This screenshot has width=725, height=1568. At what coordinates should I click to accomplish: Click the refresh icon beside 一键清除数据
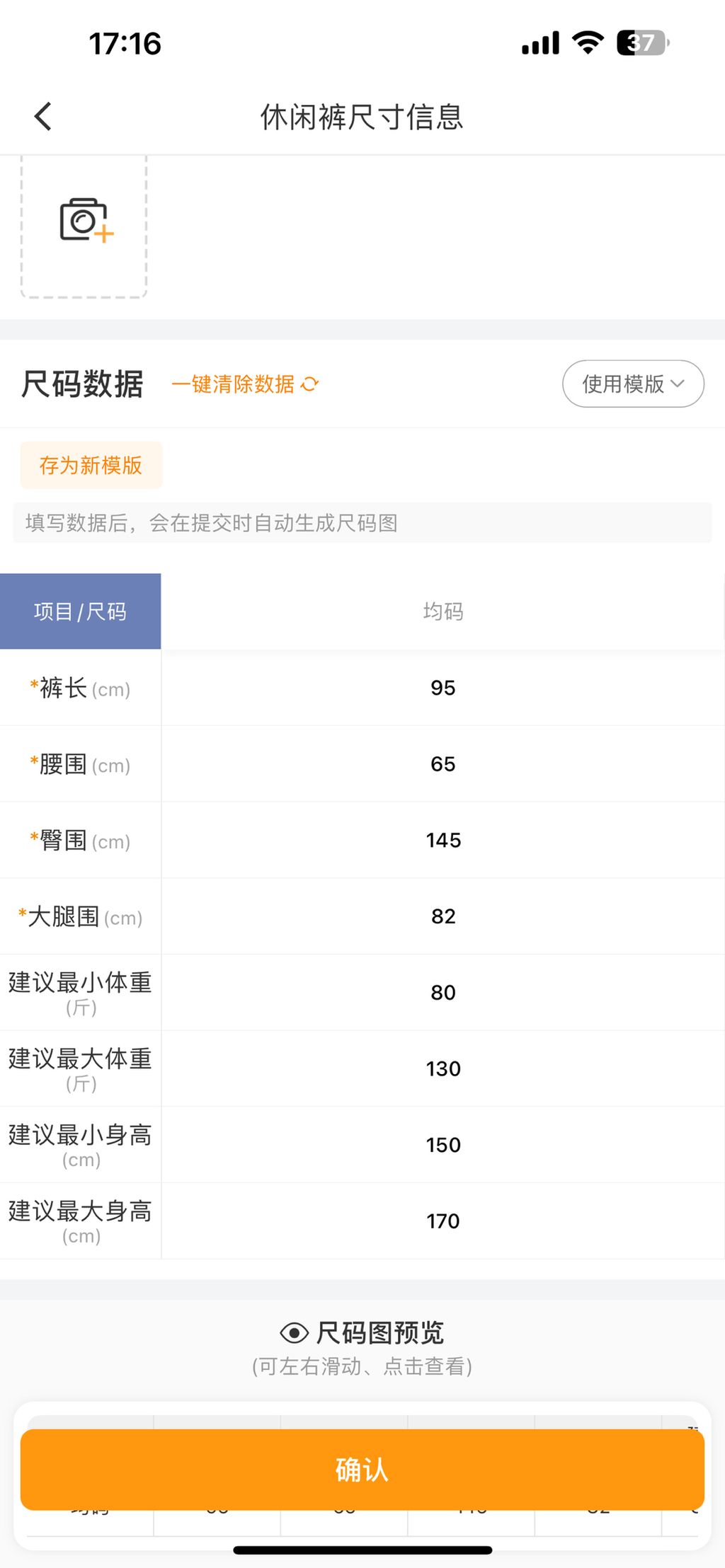[x=309, y=384]
